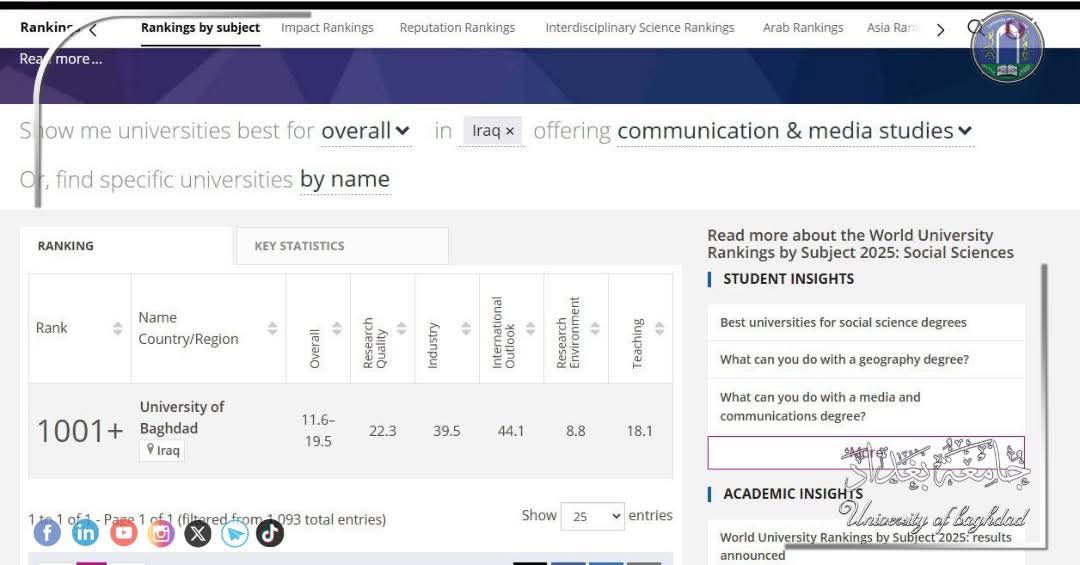The height and width of the screenshot is (565, 1080).
Task: Open communication & media studies subject dropdown
Action: click(795, 131)
